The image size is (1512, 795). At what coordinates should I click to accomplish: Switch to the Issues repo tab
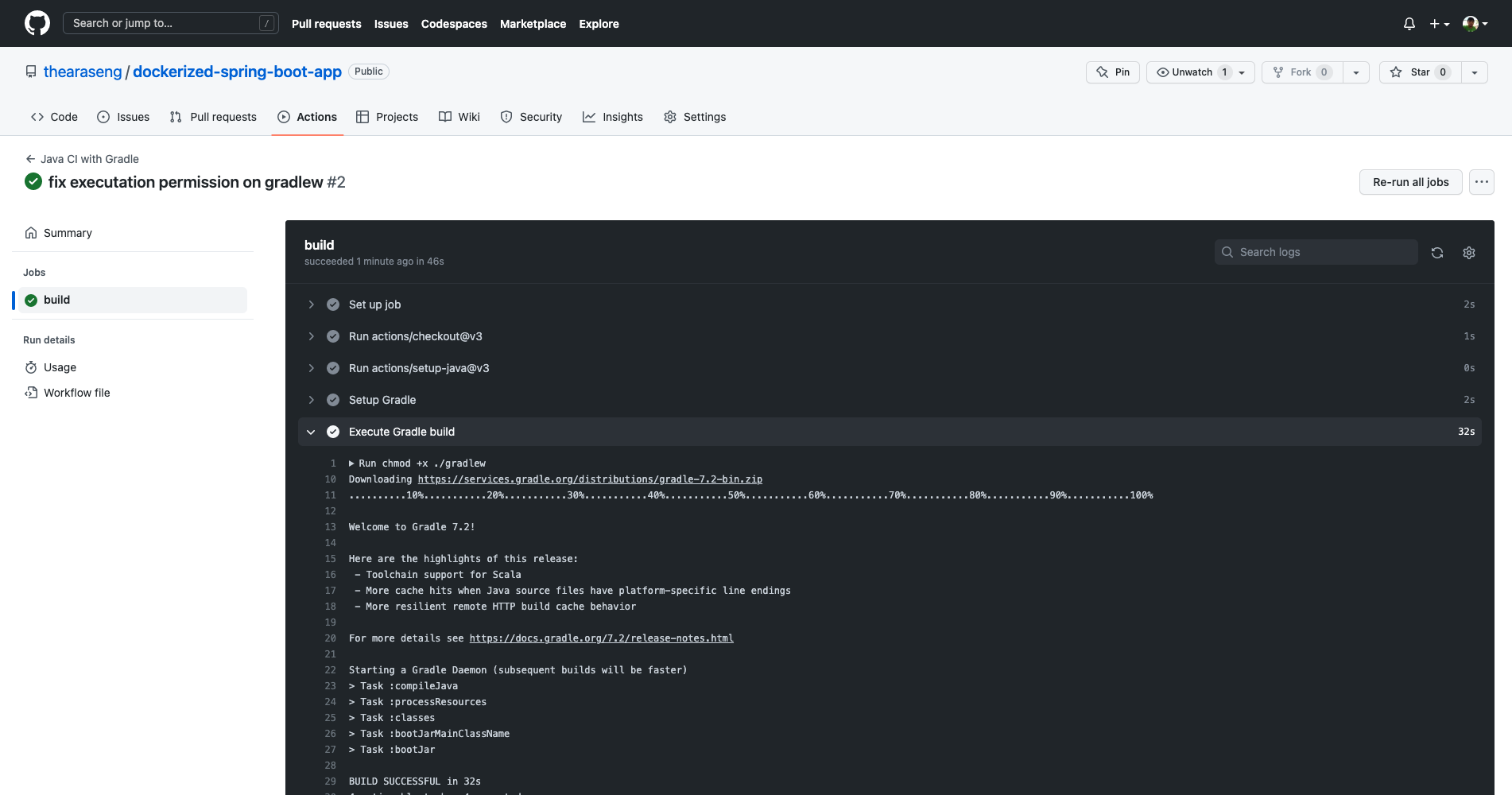pos(123,117)
